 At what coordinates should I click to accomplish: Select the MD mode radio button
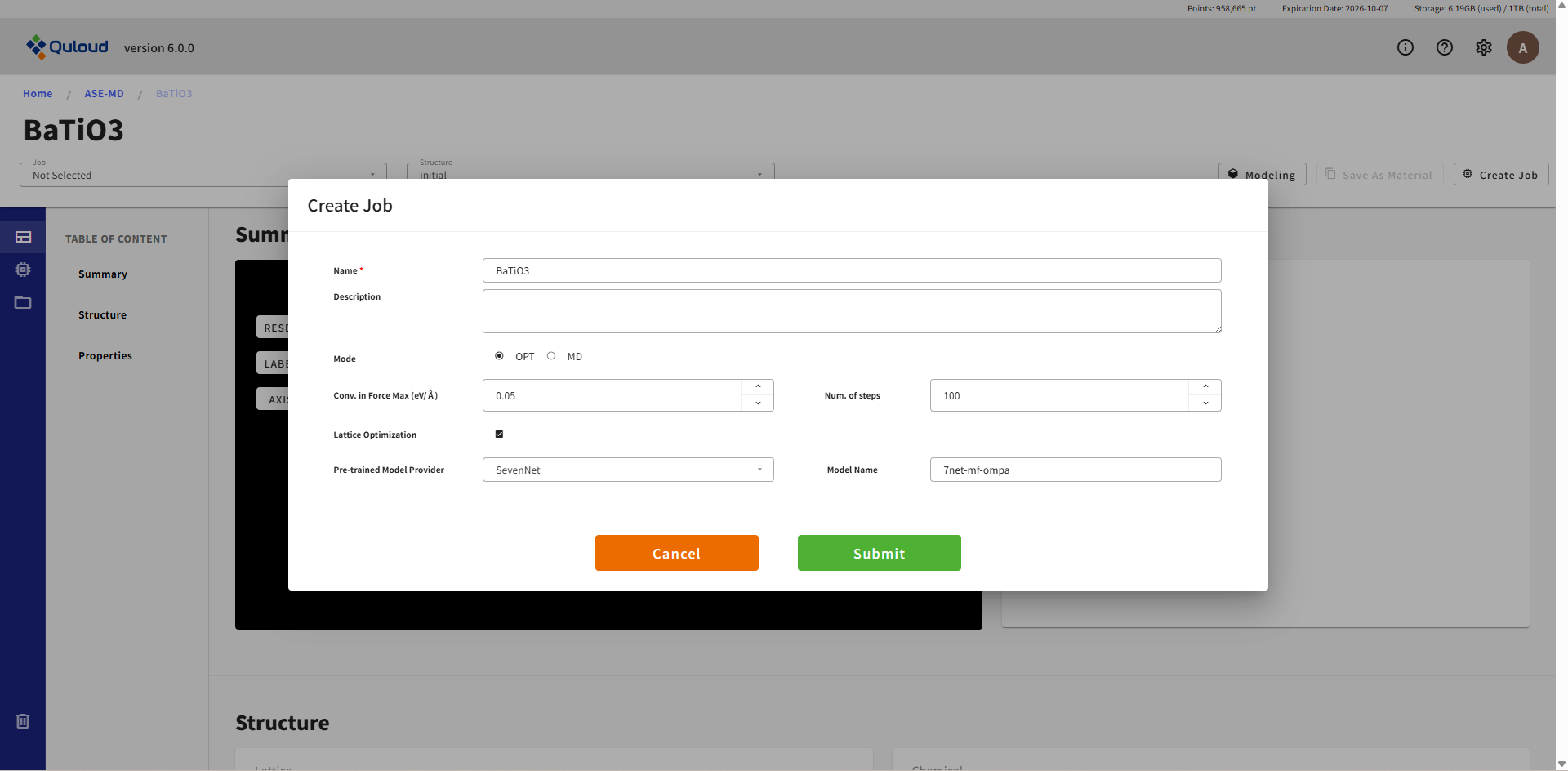(551, 356)
